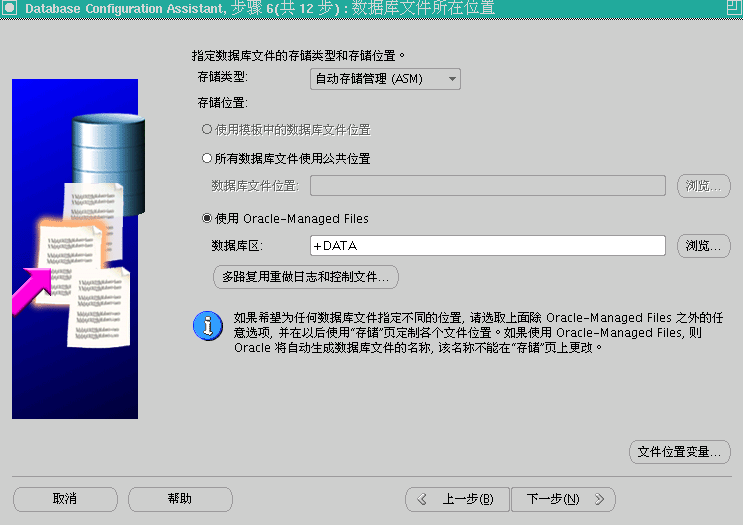Click the 取消 button
The image size is (743, 525).
(x=65, y=499)
